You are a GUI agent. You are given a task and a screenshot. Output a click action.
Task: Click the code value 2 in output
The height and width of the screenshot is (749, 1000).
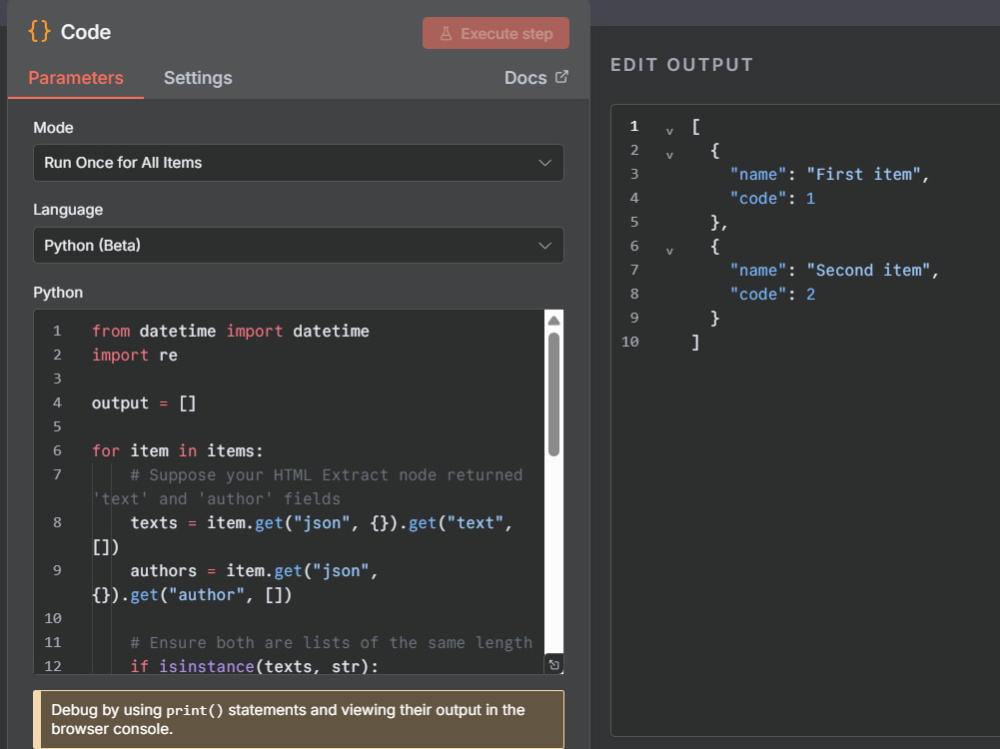(x=811, y=294)
